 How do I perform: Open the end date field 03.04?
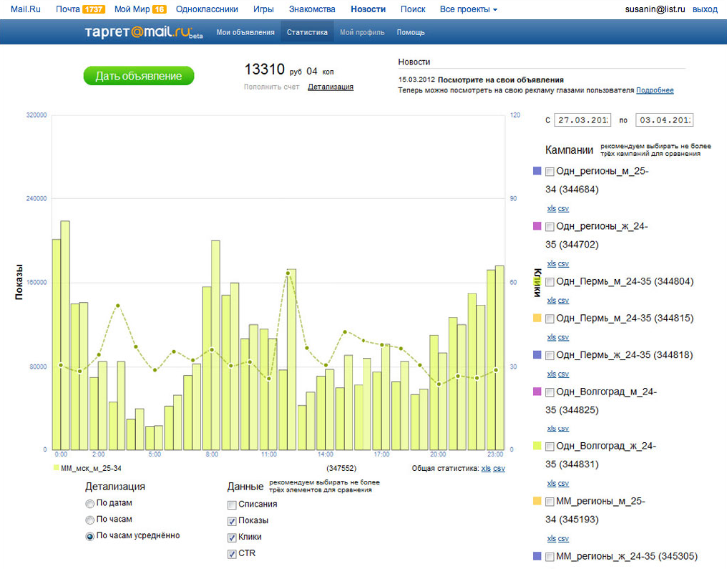point(664,120)
